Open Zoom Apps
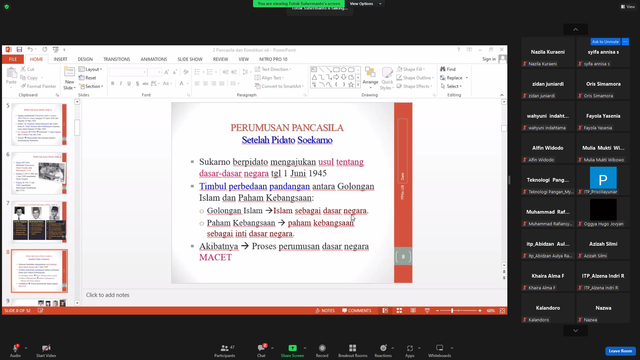Image resolution: width=640 pixels, height=360 pixels. point(409,350)
